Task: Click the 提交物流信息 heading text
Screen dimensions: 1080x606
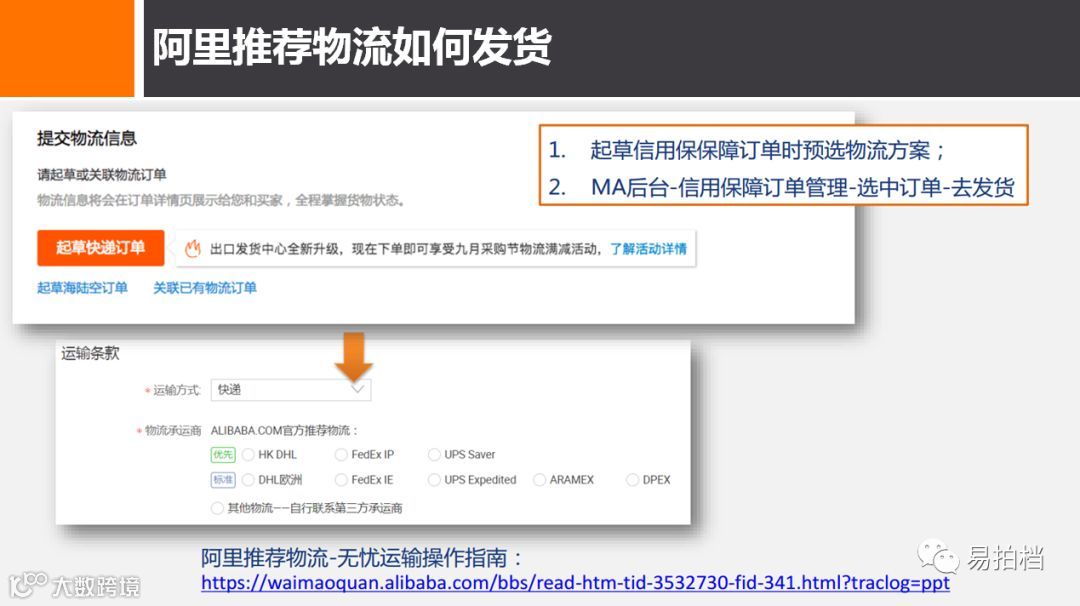Action: 87,138
